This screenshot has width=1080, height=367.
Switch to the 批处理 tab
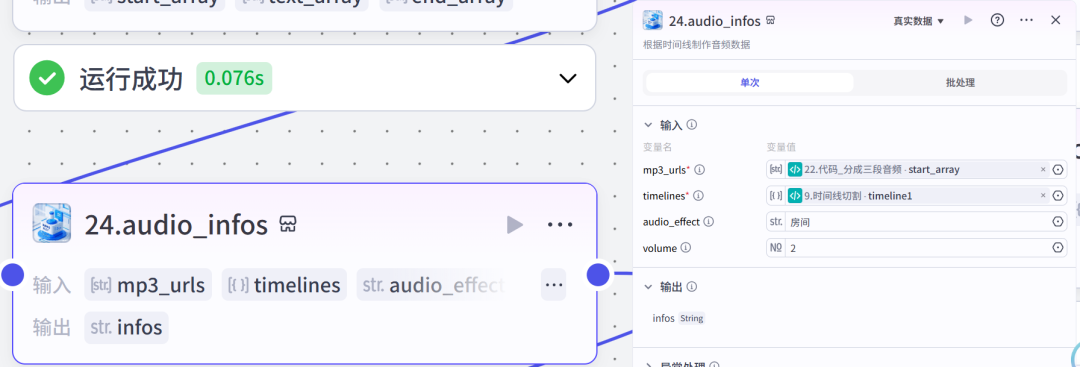(x=960, y=83)
